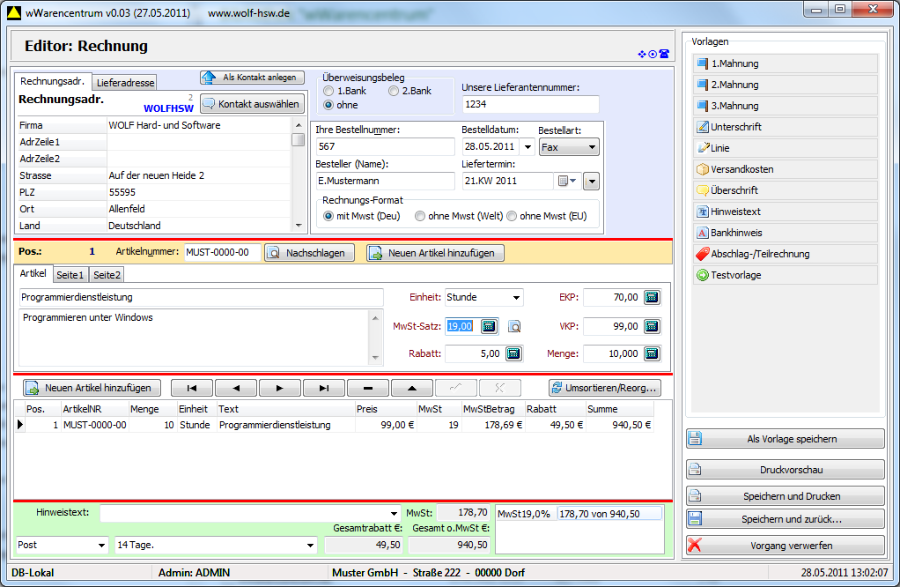Select the 1.Bank radio option
The height and width of the screenshot is (587, 900).
tap(329, 91)
